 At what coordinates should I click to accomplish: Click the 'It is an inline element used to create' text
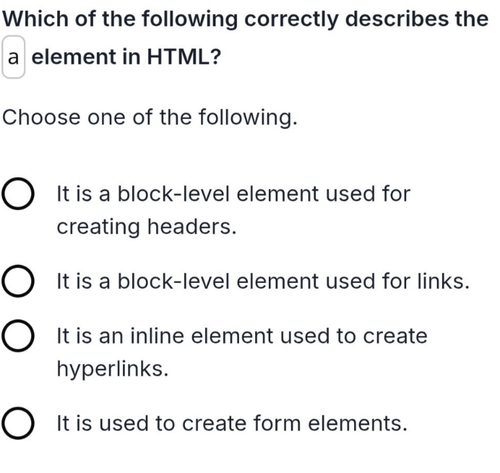point(242,336)
